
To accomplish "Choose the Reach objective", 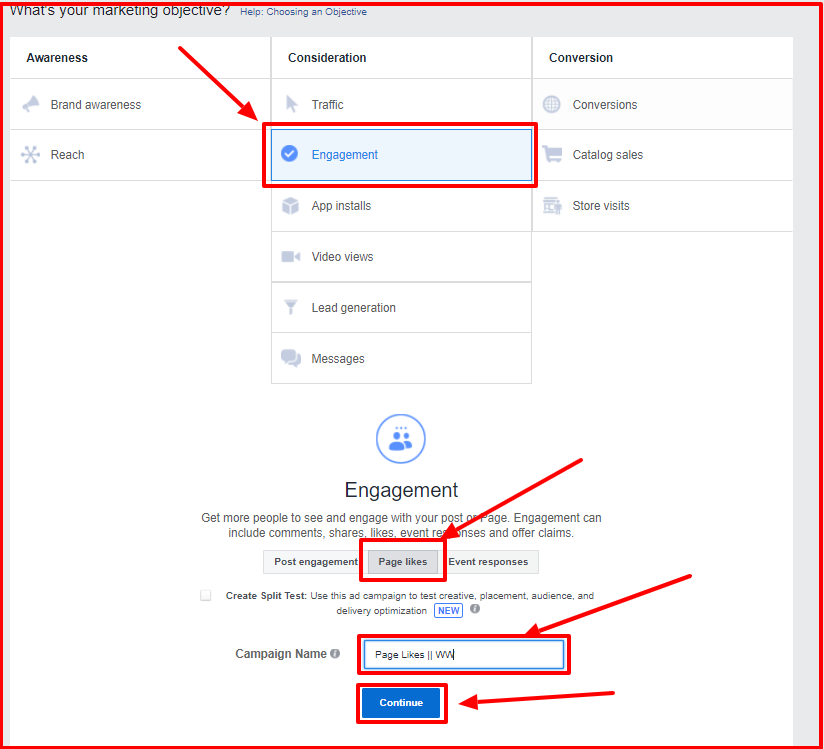I will (x=140, y=155).
